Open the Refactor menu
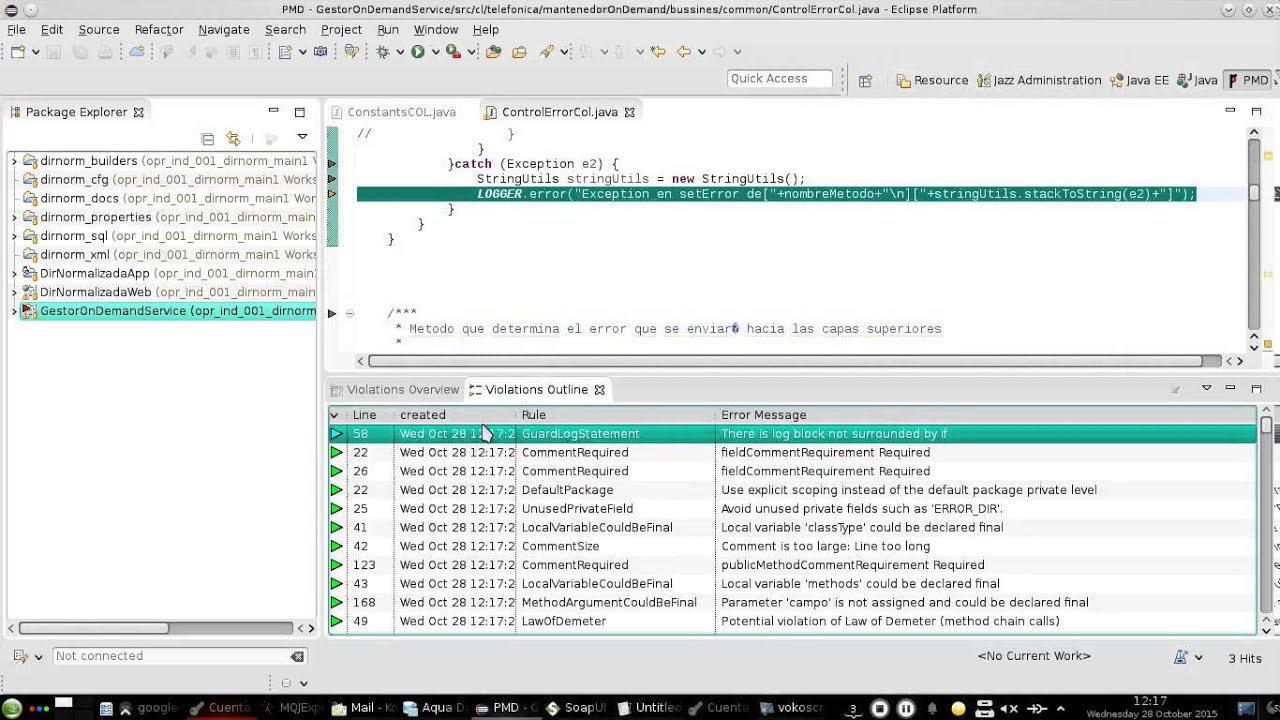1280x720 pixels. [159, 30]
